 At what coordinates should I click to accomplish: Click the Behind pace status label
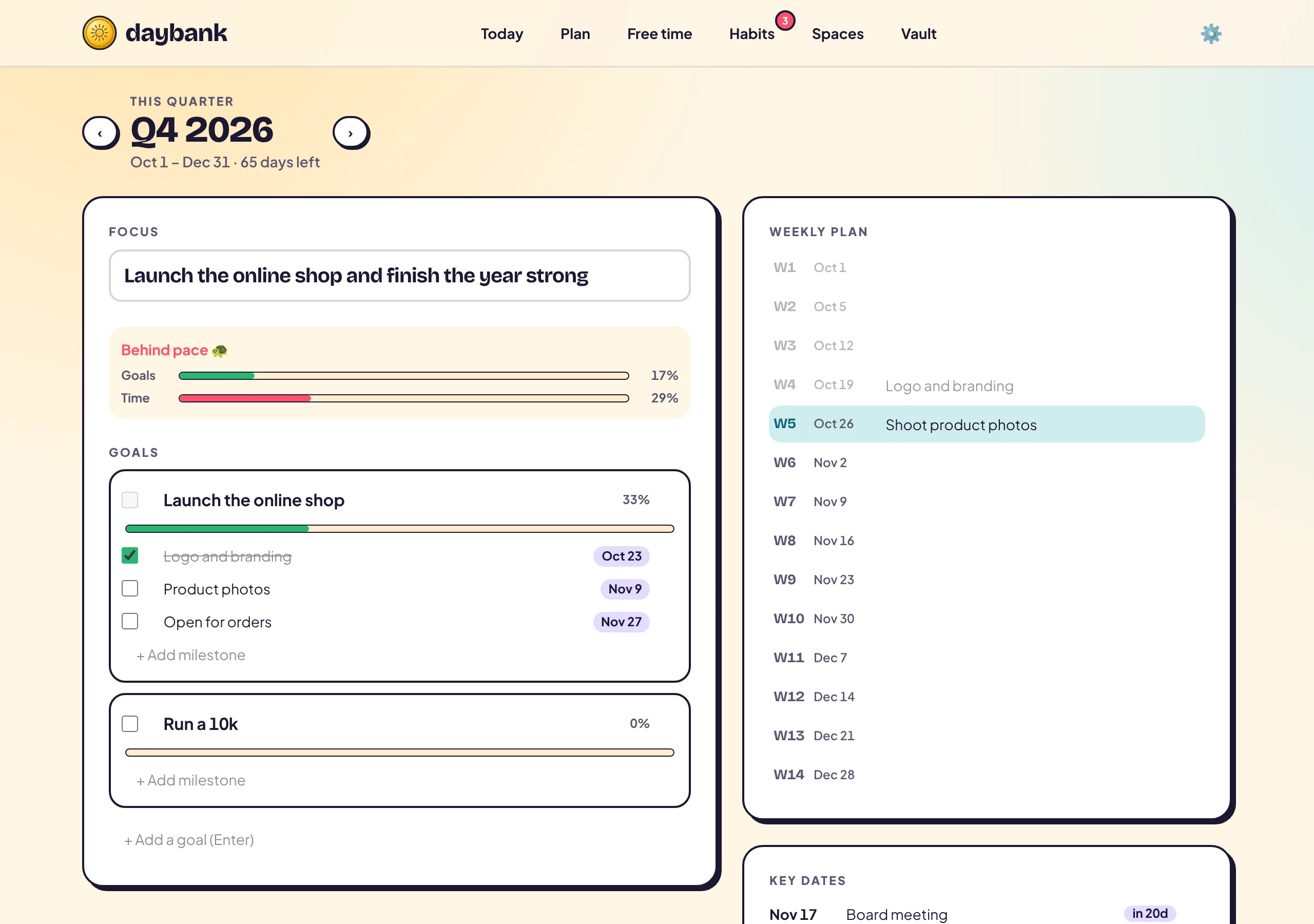coord(174,351)
